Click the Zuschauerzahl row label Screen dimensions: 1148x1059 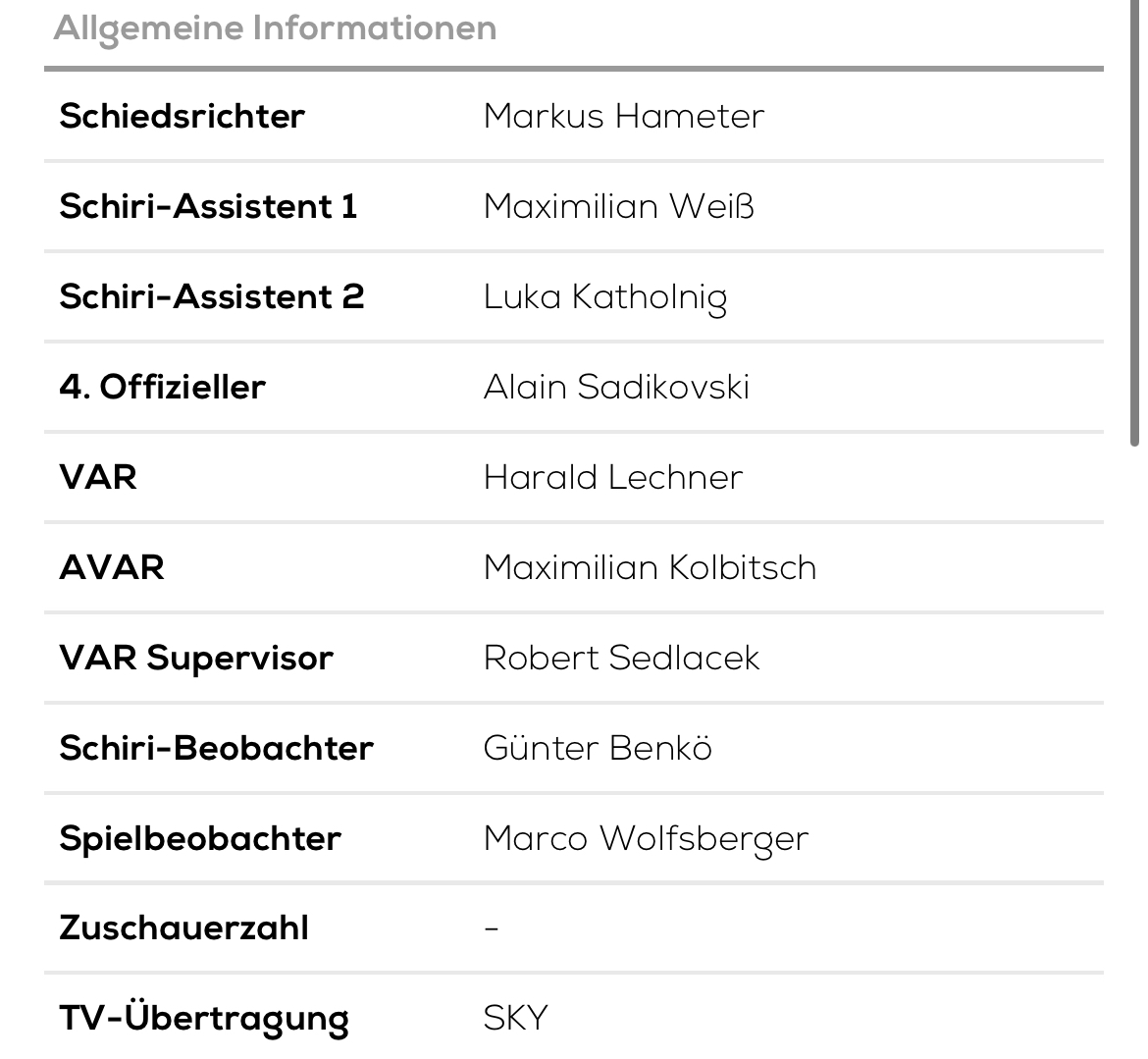click(183, 927)
